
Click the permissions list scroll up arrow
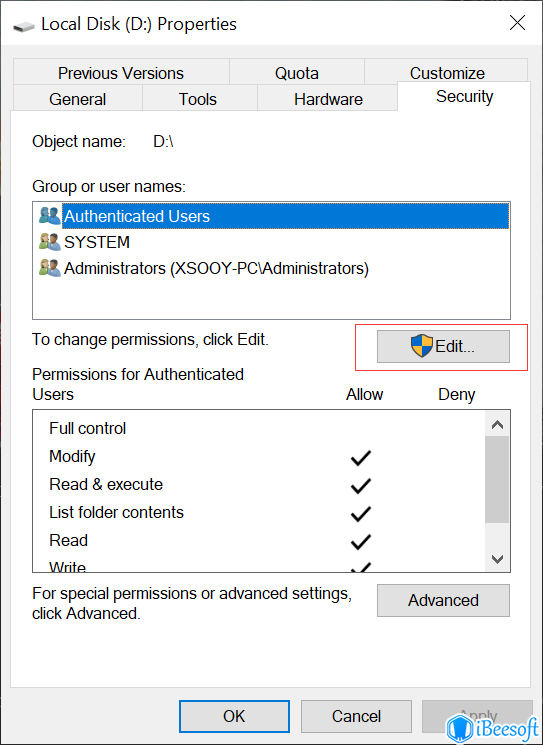[497, 424]
